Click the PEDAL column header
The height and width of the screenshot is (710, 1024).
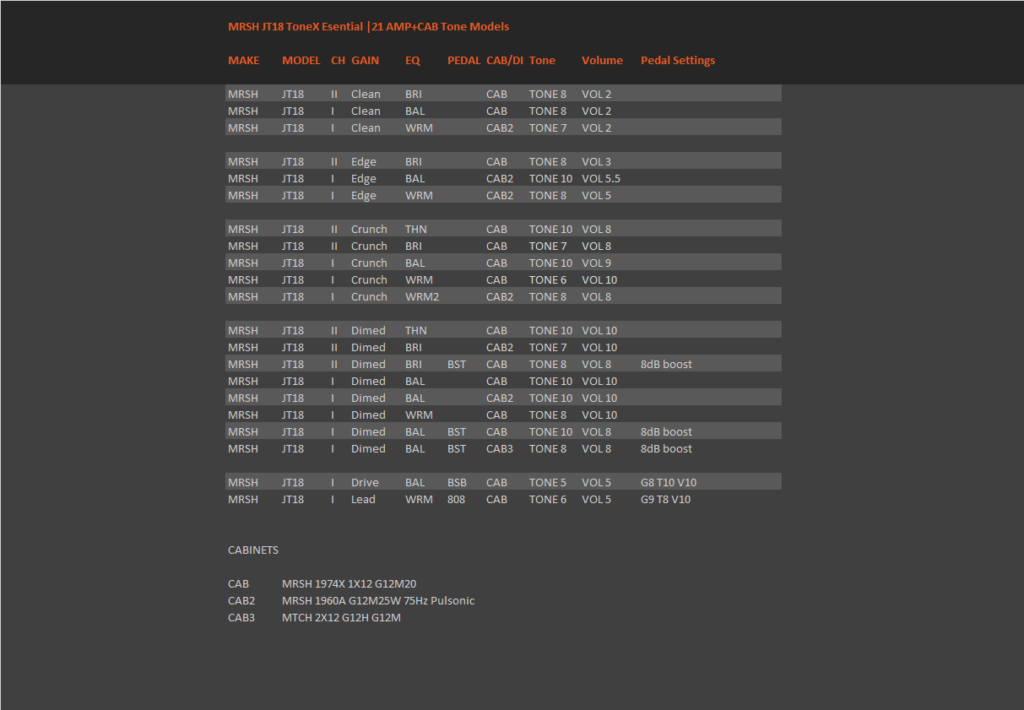(464, 60)
